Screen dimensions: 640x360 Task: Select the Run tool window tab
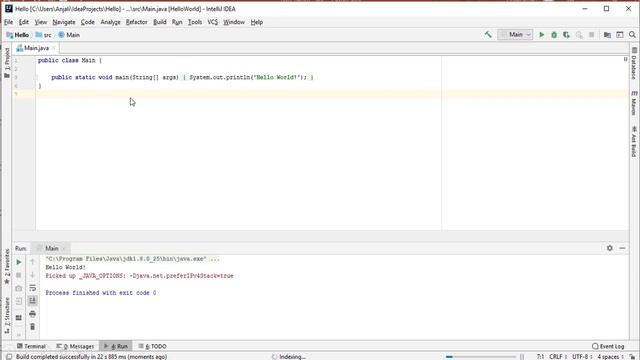coord(116,346)
